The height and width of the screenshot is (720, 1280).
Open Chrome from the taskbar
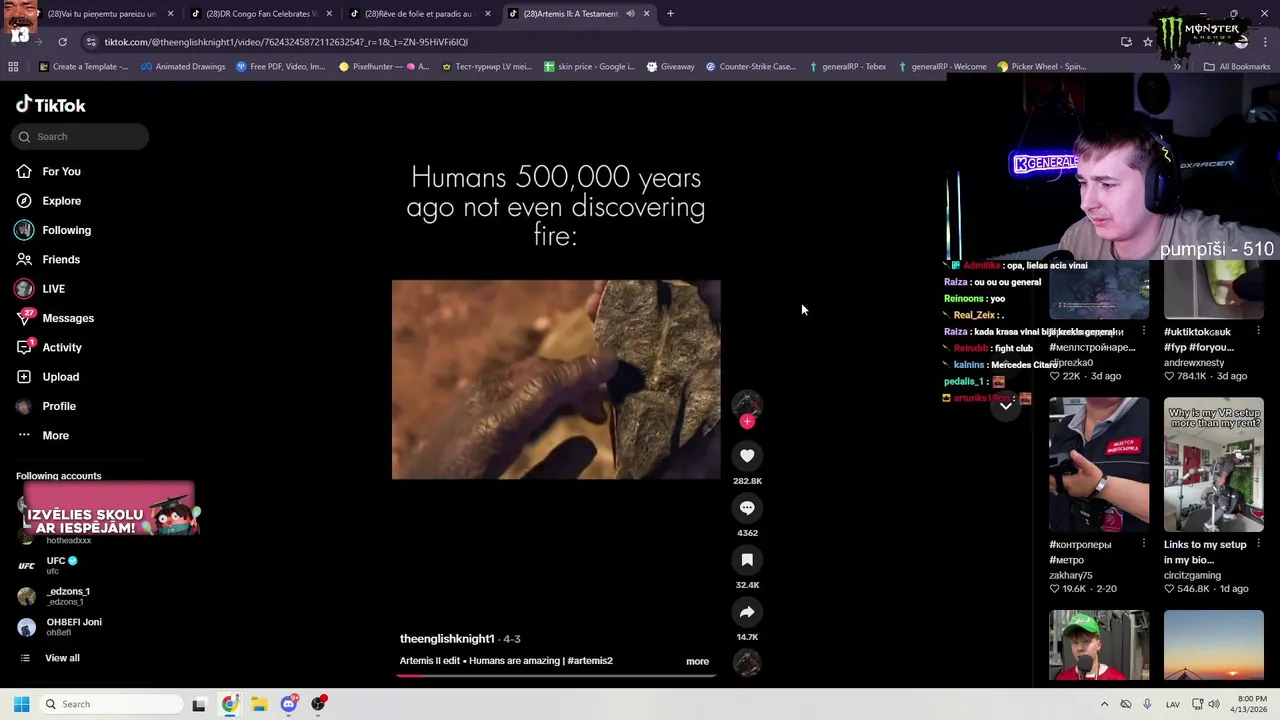click(x=230, y=704)
